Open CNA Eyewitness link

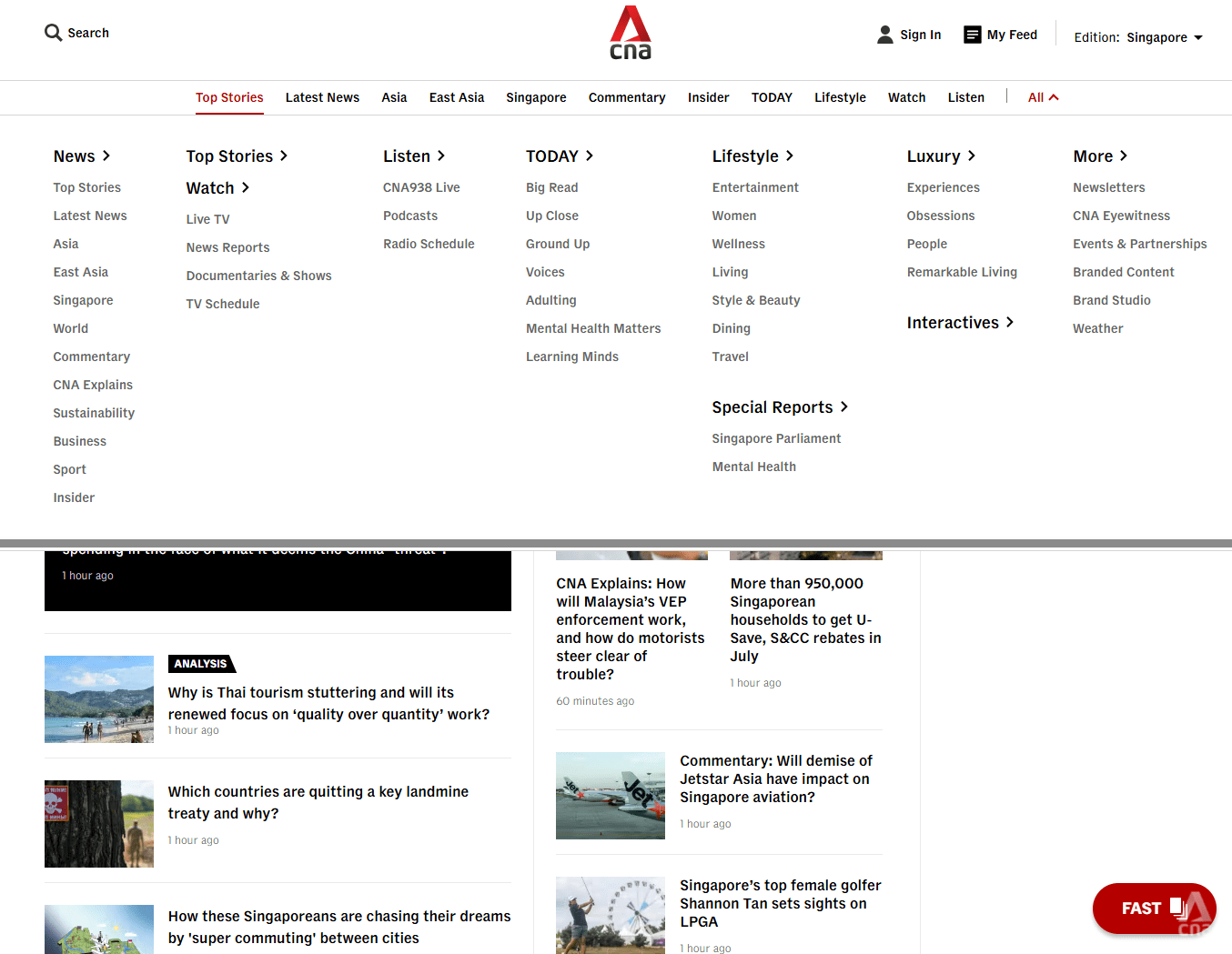click(x=1122, y=216)
